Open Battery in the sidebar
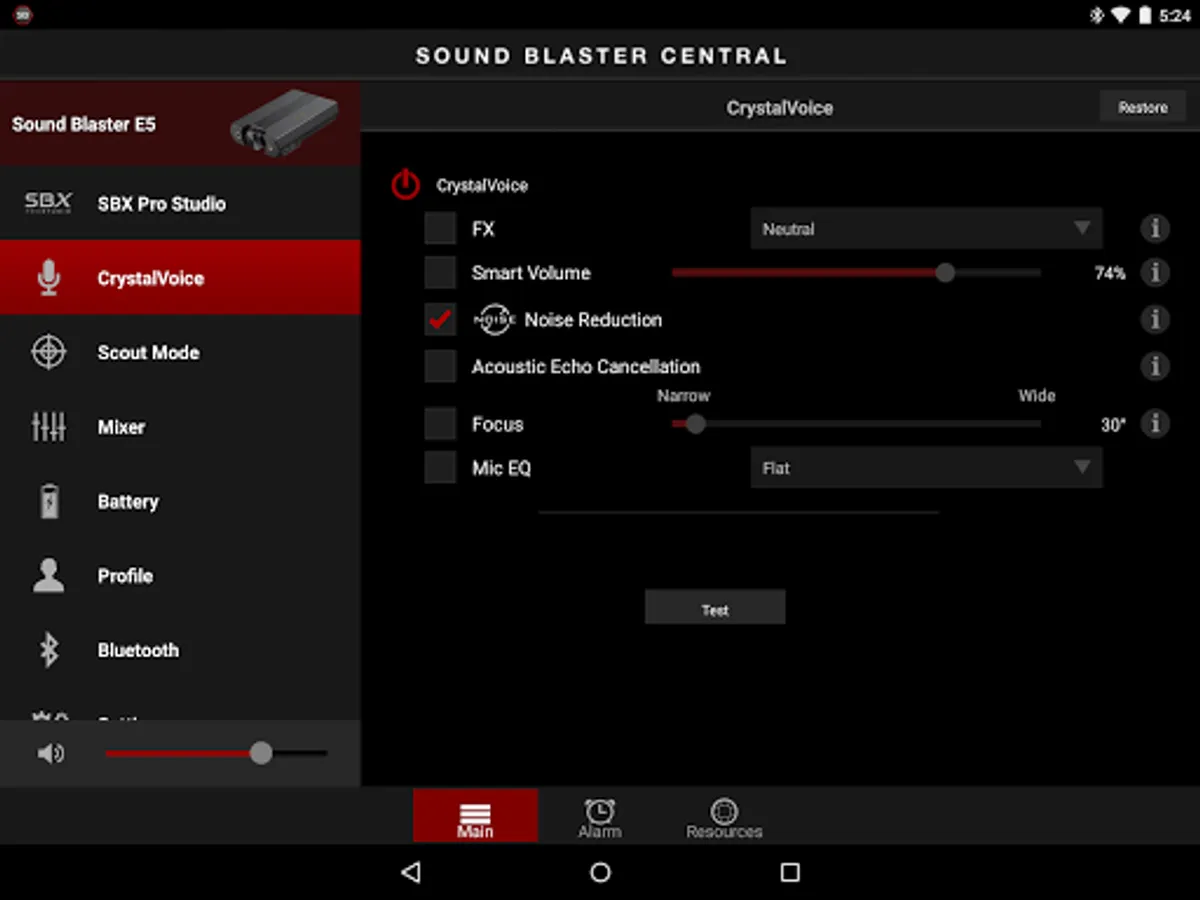Screen dimensions: 1200x900 [x=180, y=501]
